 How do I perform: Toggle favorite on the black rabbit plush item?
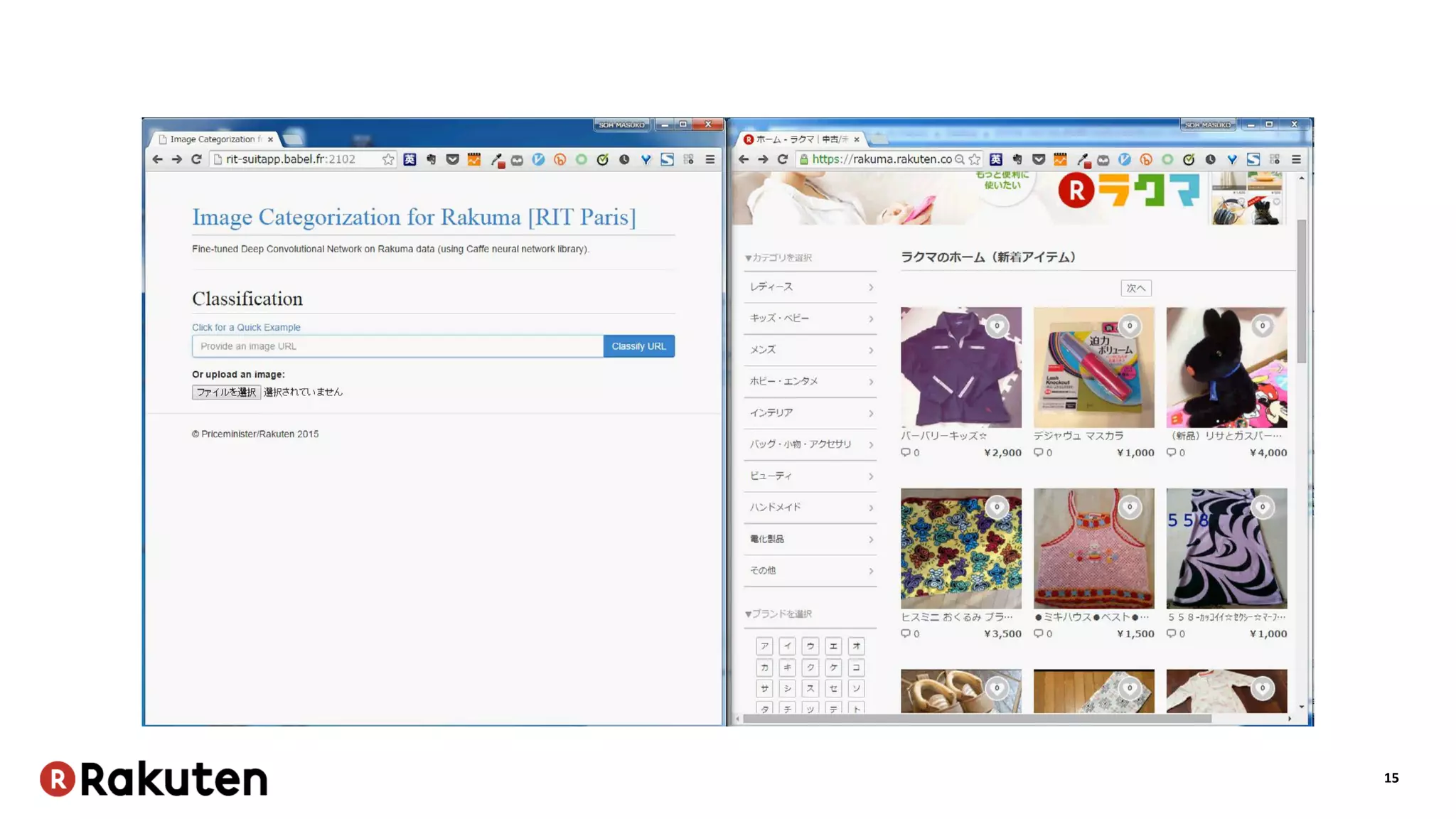click(x=1262, y=326)
